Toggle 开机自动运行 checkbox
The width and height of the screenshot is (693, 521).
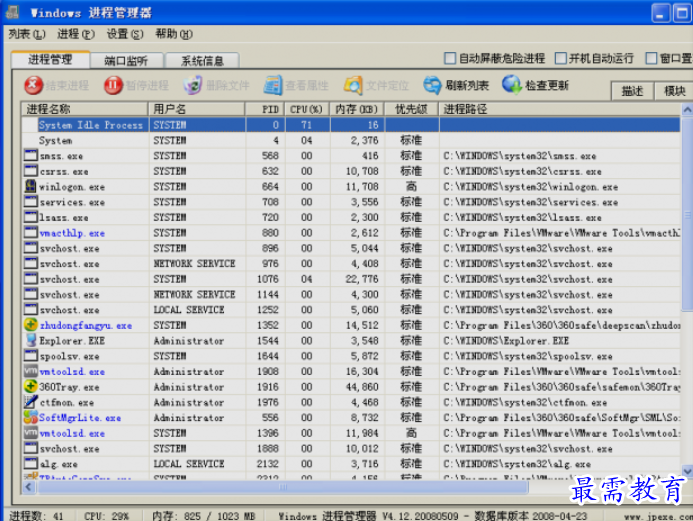560,58
